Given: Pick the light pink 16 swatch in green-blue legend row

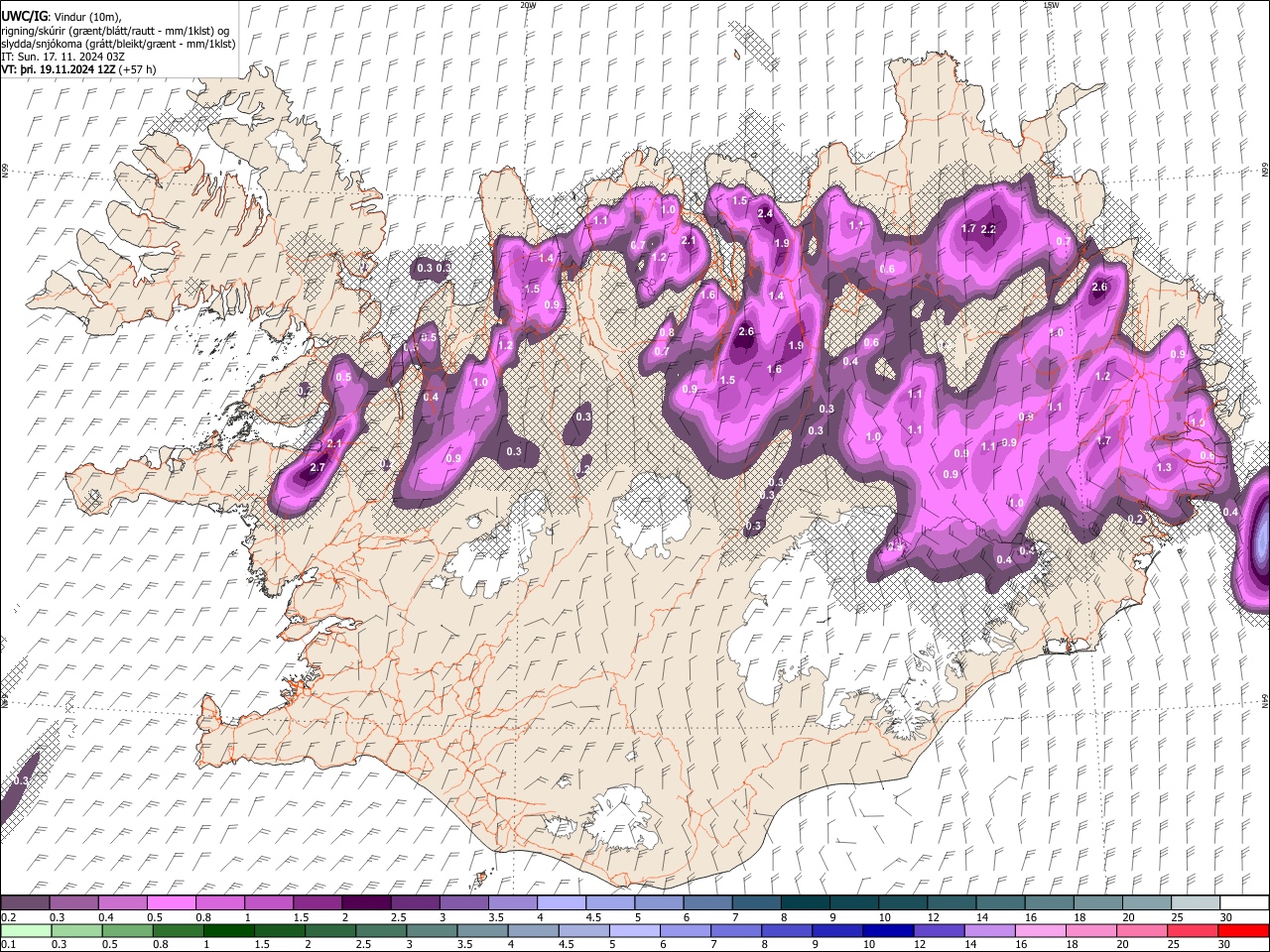Looking at the screenshot, I should tap(1040, 931).
